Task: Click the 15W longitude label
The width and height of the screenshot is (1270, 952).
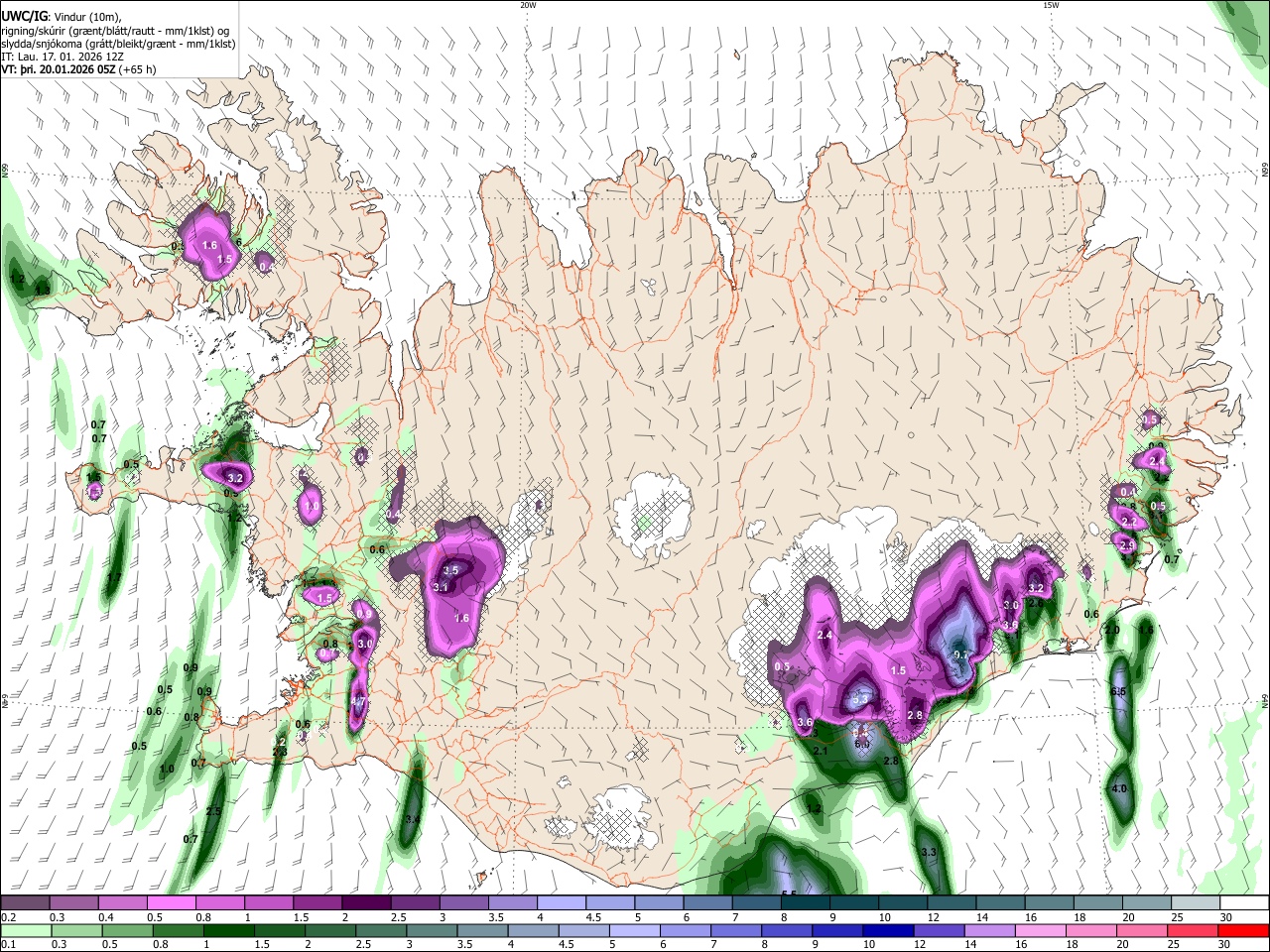Action: click(1051, 5)
